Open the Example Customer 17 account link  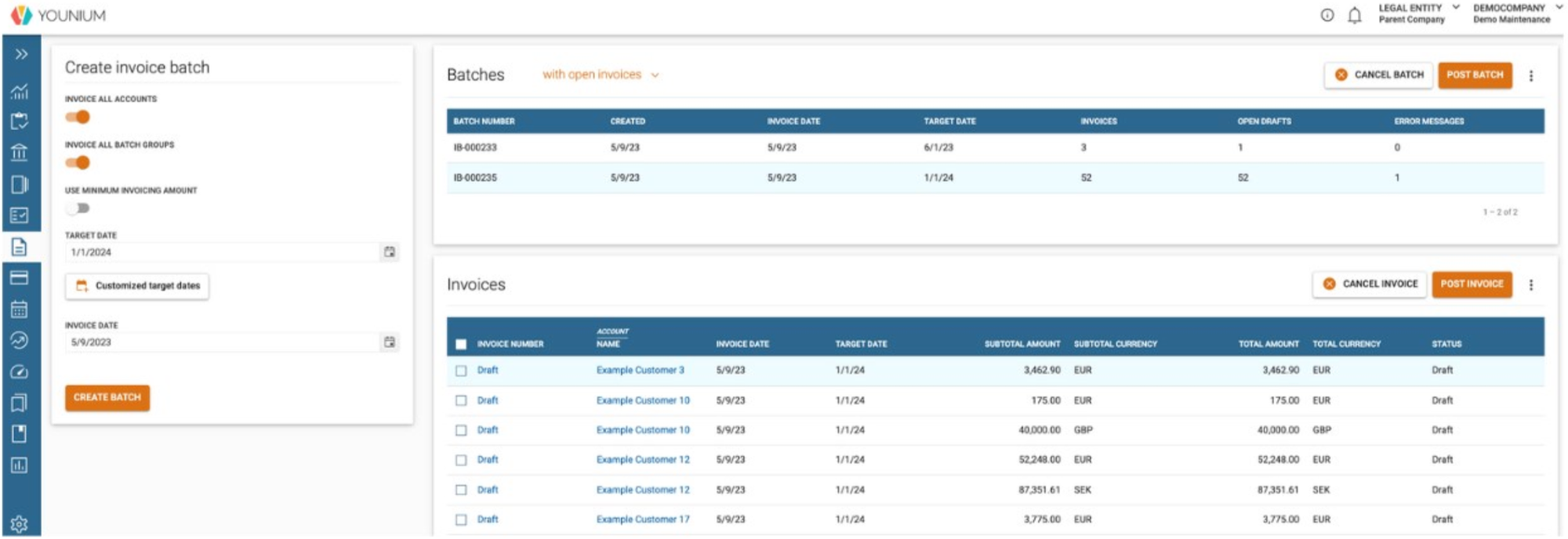click(643, 519)
